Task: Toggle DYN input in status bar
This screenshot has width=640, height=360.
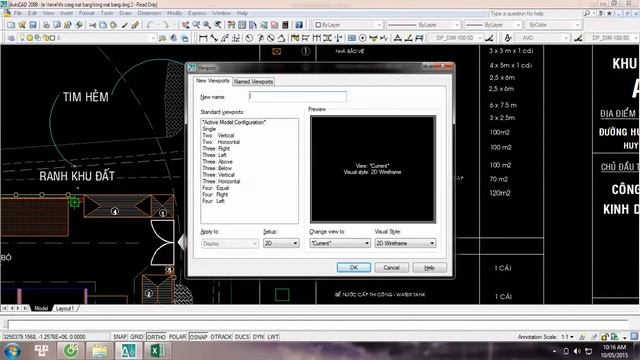Action: coord(258,337)
